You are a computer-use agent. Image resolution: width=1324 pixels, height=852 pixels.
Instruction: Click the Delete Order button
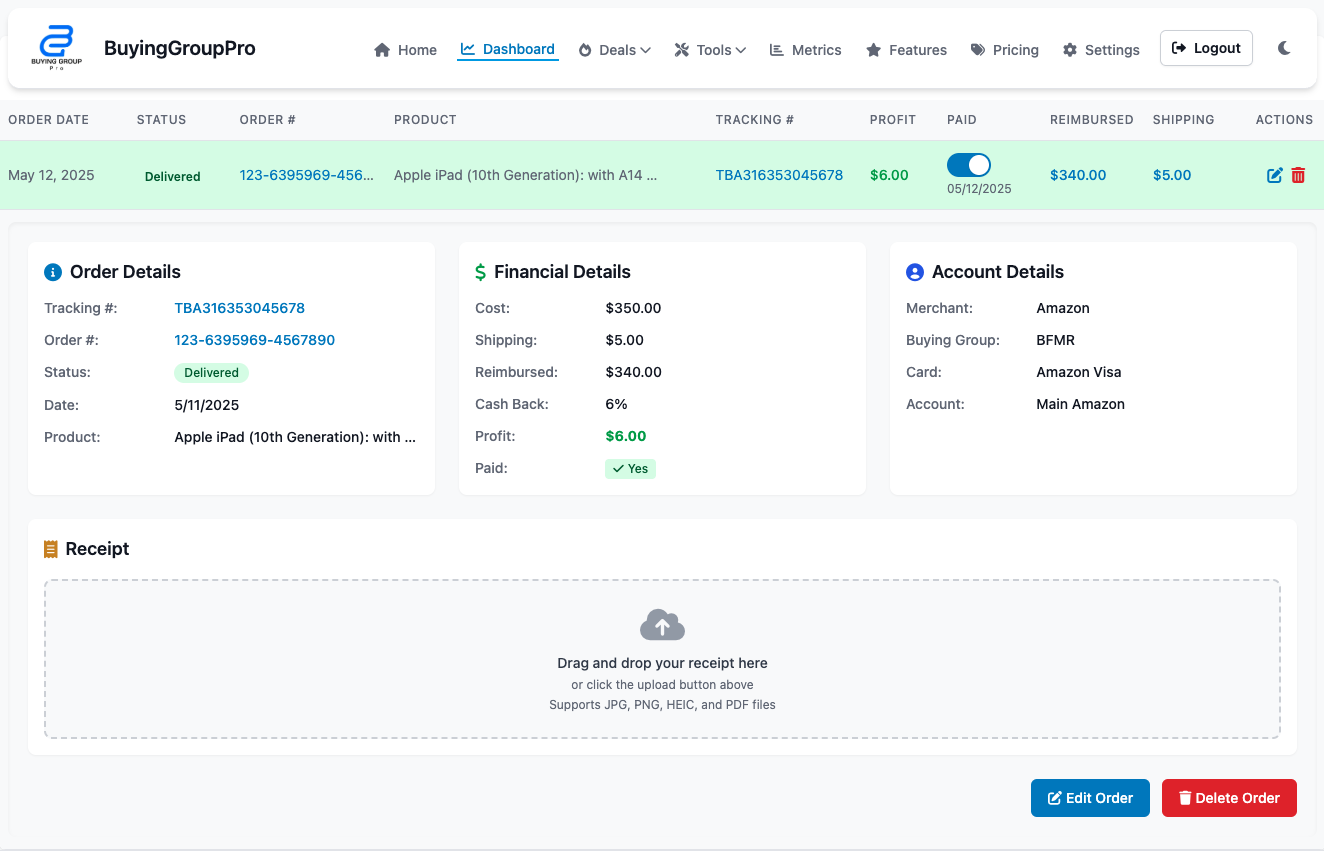pyautogui.click(x=1229, y=798)
